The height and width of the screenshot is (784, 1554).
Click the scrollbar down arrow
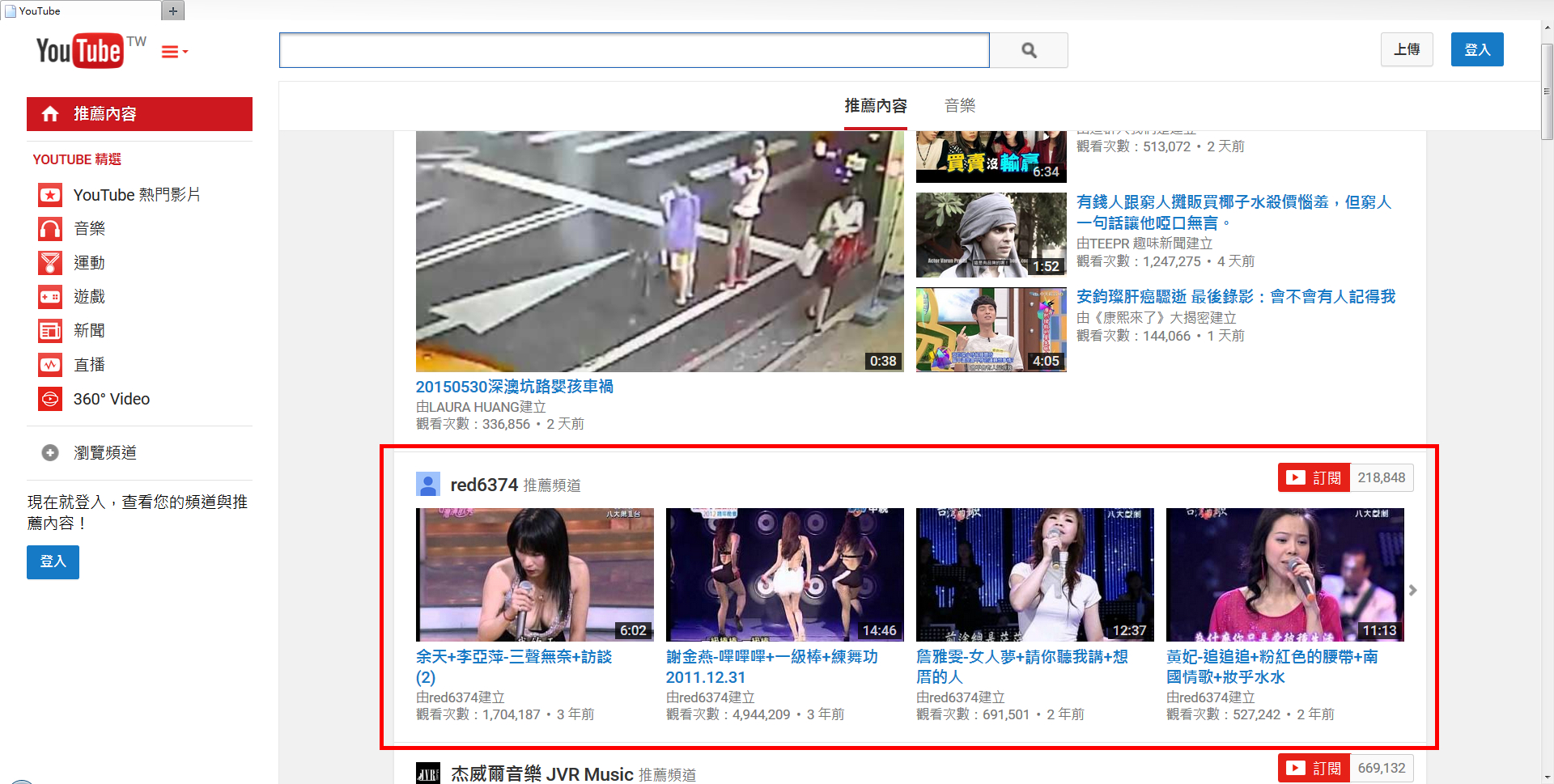click(x=1547, y=777)
